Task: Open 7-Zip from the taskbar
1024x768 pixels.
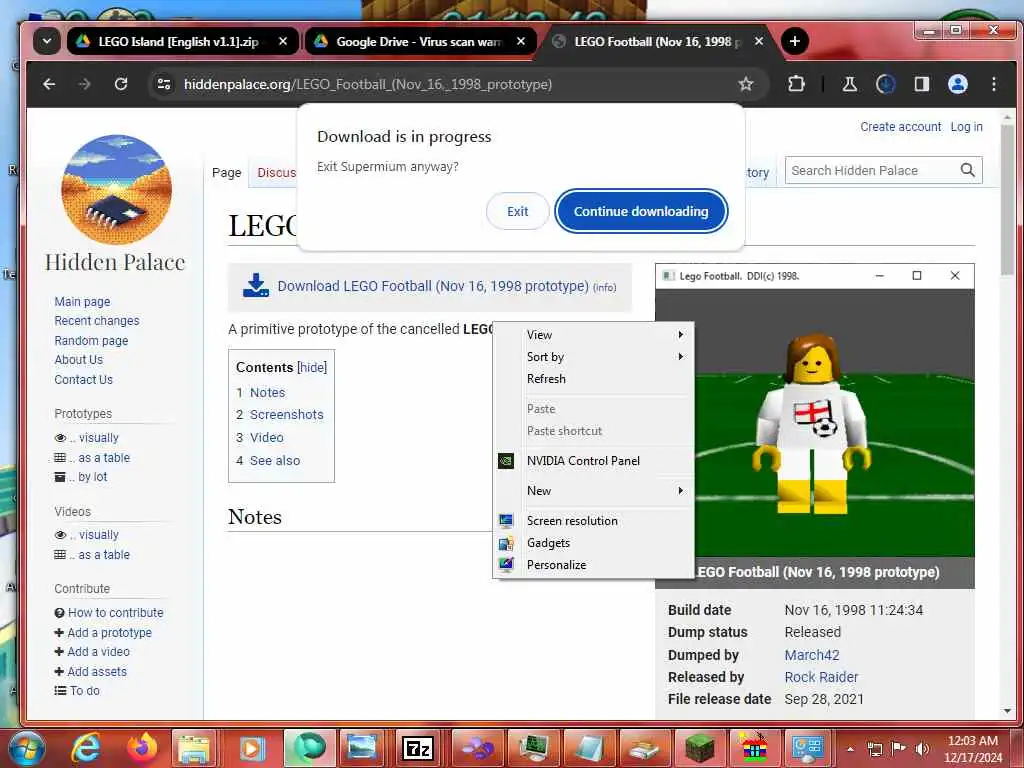Action: (x=417, y=748)
